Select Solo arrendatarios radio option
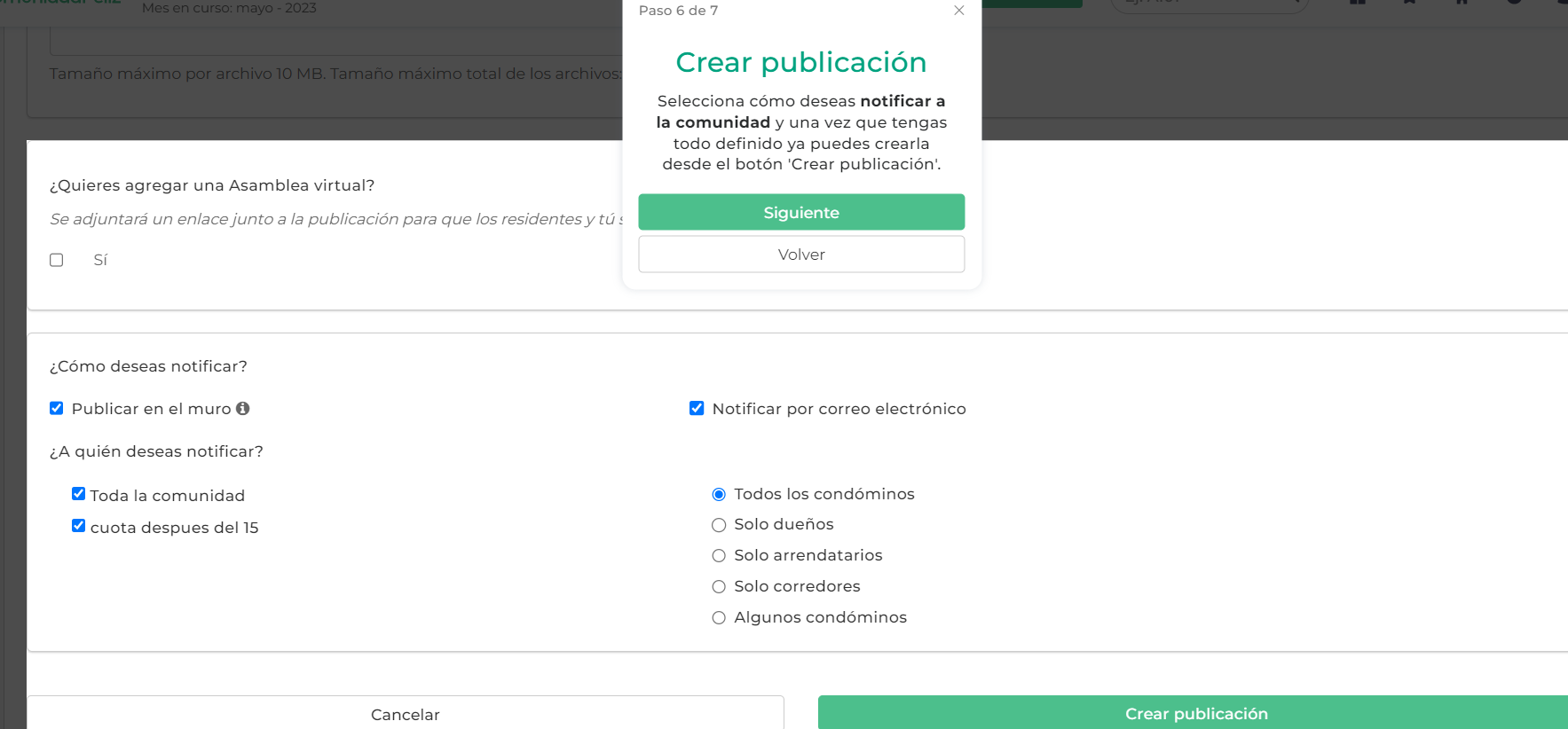This screenshot has width=1568, height=729. tap(719, 556)
